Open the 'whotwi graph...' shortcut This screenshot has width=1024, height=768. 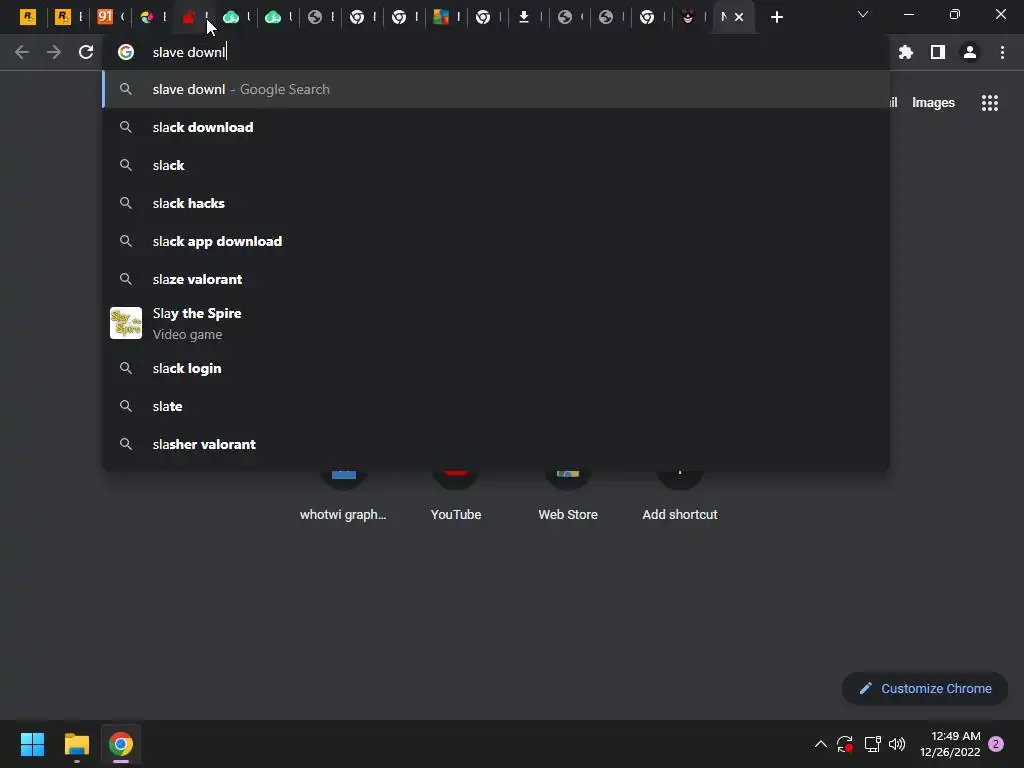[x=343, y=496]
